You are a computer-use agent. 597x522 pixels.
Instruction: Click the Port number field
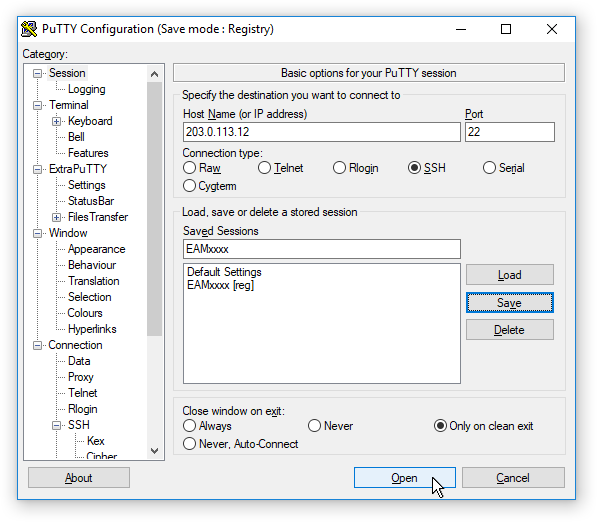pyautogui.click(x=509, y=132)
